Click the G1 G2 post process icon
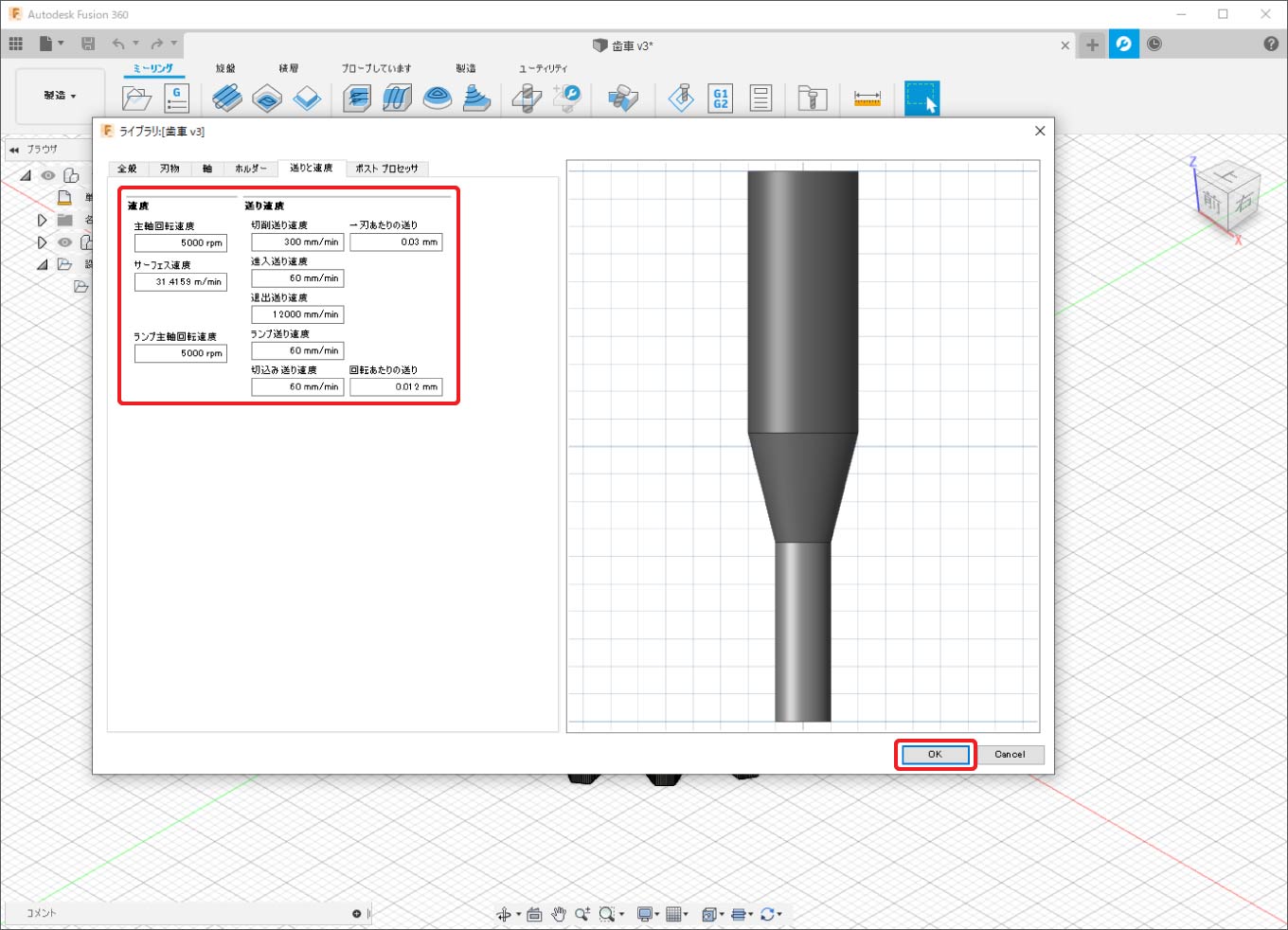Viewport: 1288px width, 930px height. pyautogui.click(x=720, y=98)
